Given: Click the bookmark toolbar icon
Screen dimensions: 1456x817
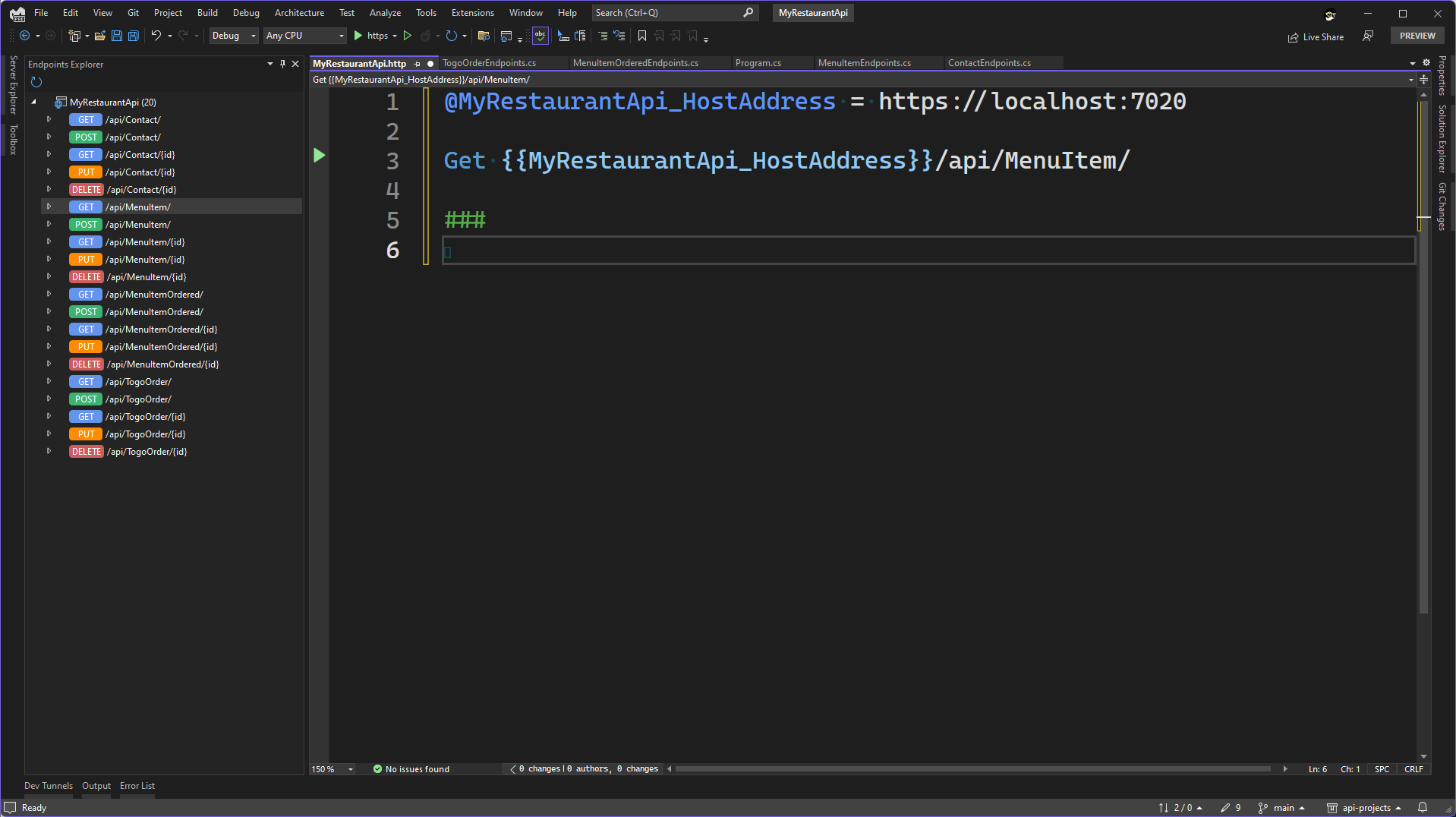Looking at the screenshot, I should [x=642, y=36].
